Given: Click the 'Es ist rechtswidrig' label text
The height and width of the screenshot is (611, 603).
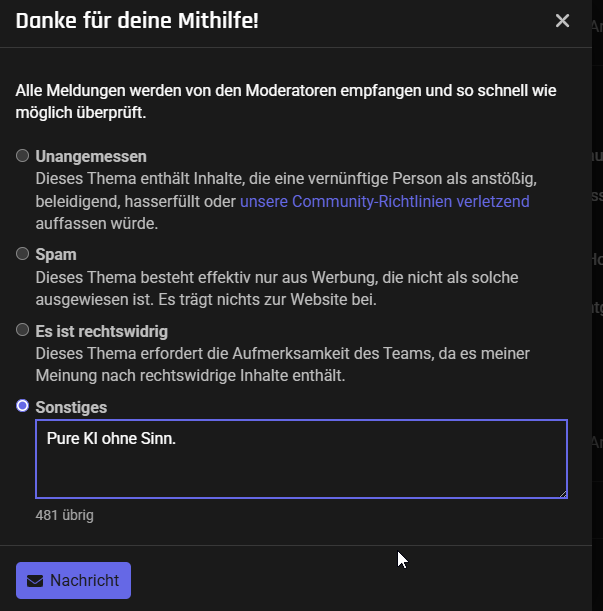Looking at the screenshot, I should [x=101, y=332].
